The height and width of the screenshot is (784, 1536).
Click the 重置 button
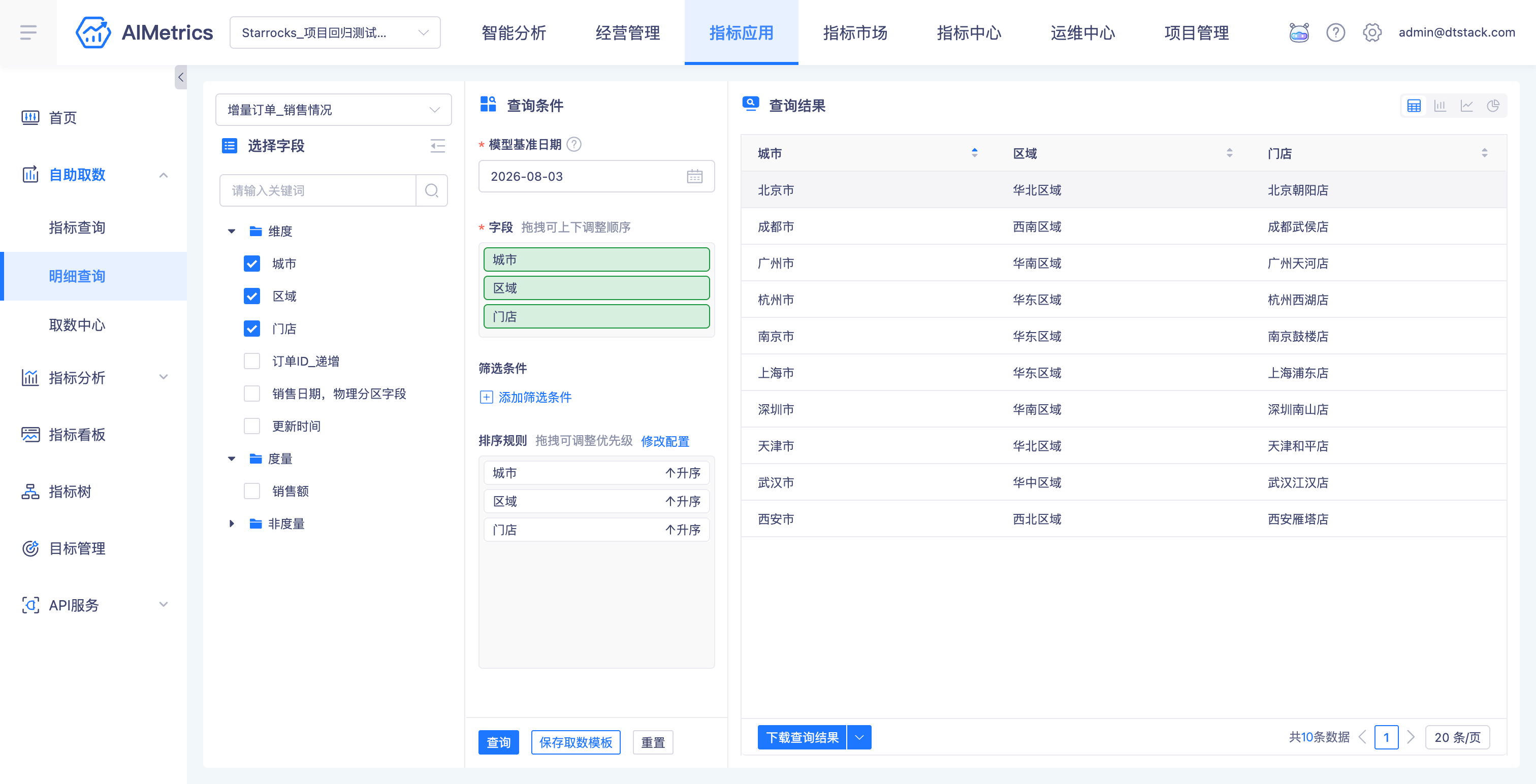tap(653, 742)
